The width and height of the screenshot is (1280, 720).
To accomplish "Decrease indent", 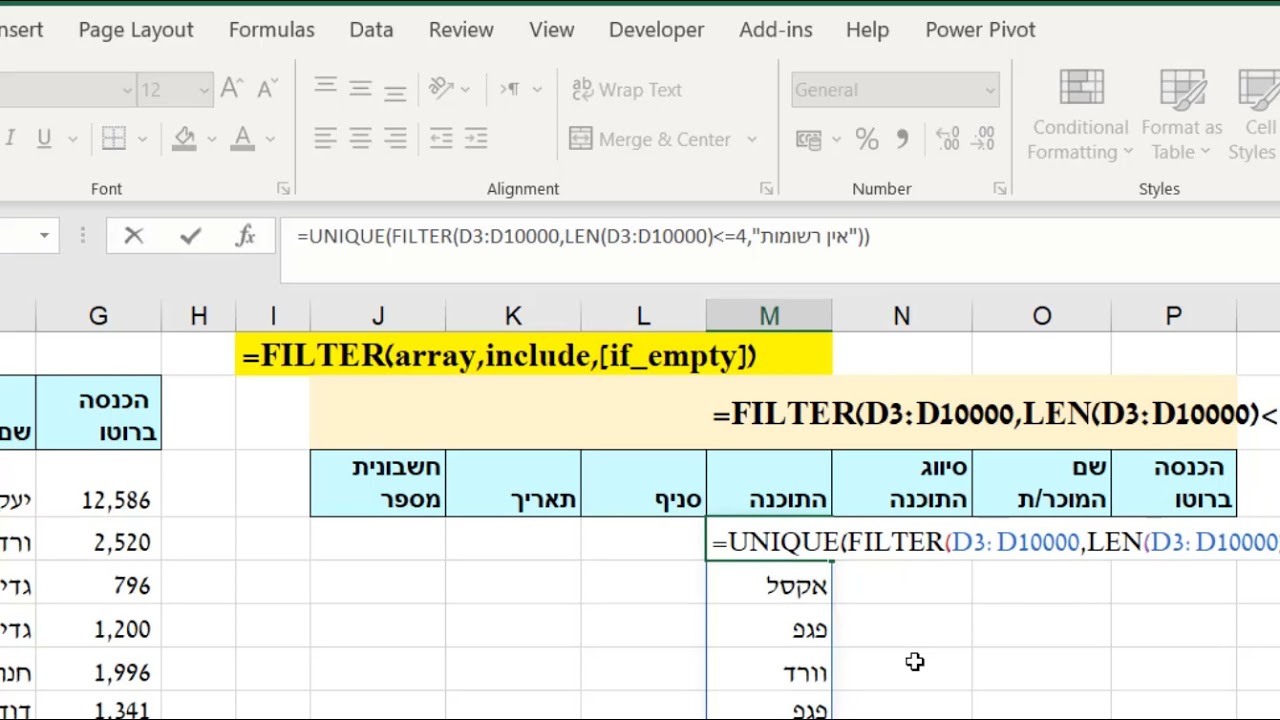I will point(441,139).
